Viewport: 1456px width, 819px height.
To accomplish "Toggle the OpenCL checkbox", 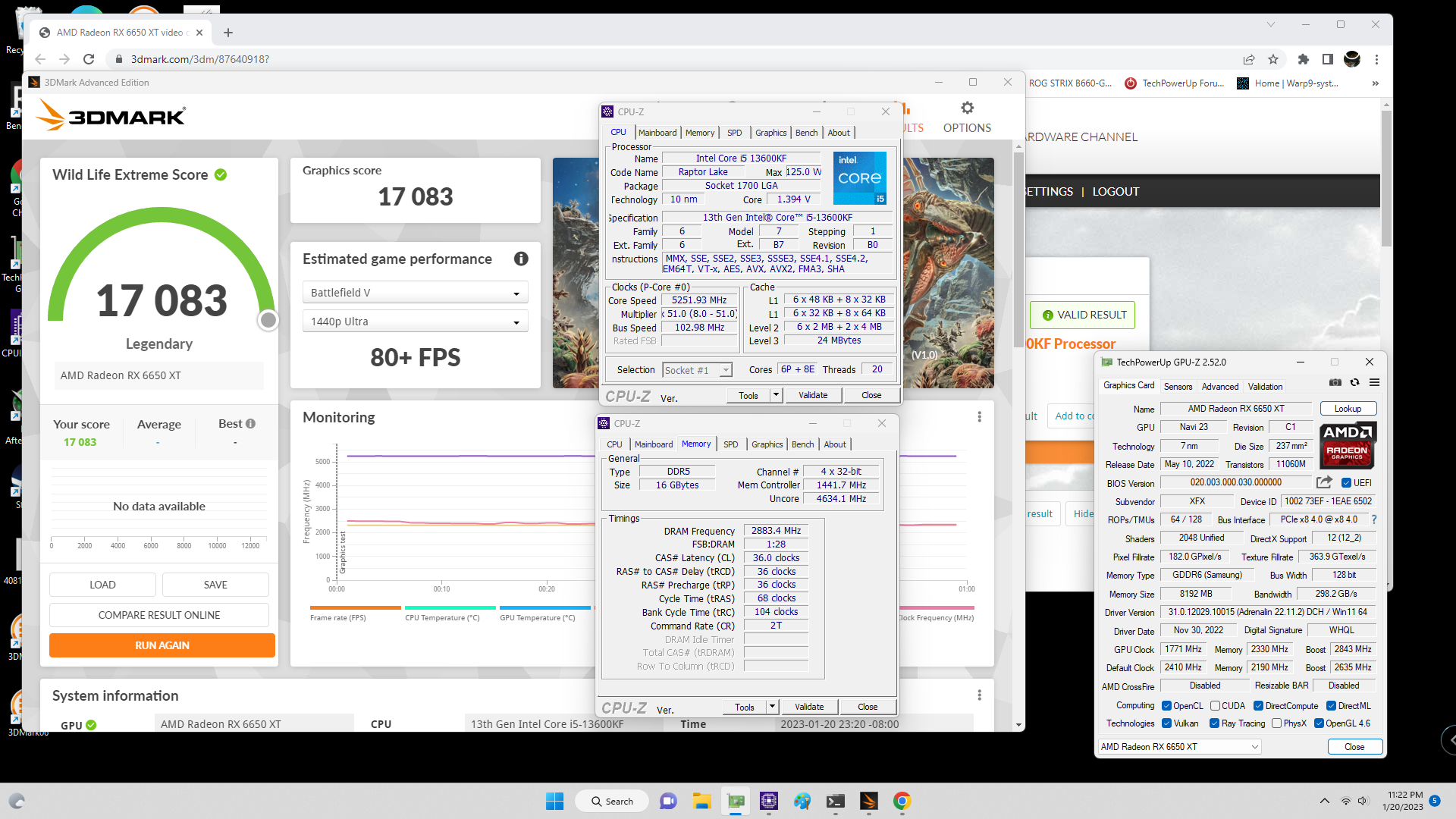I will 1167,706.
